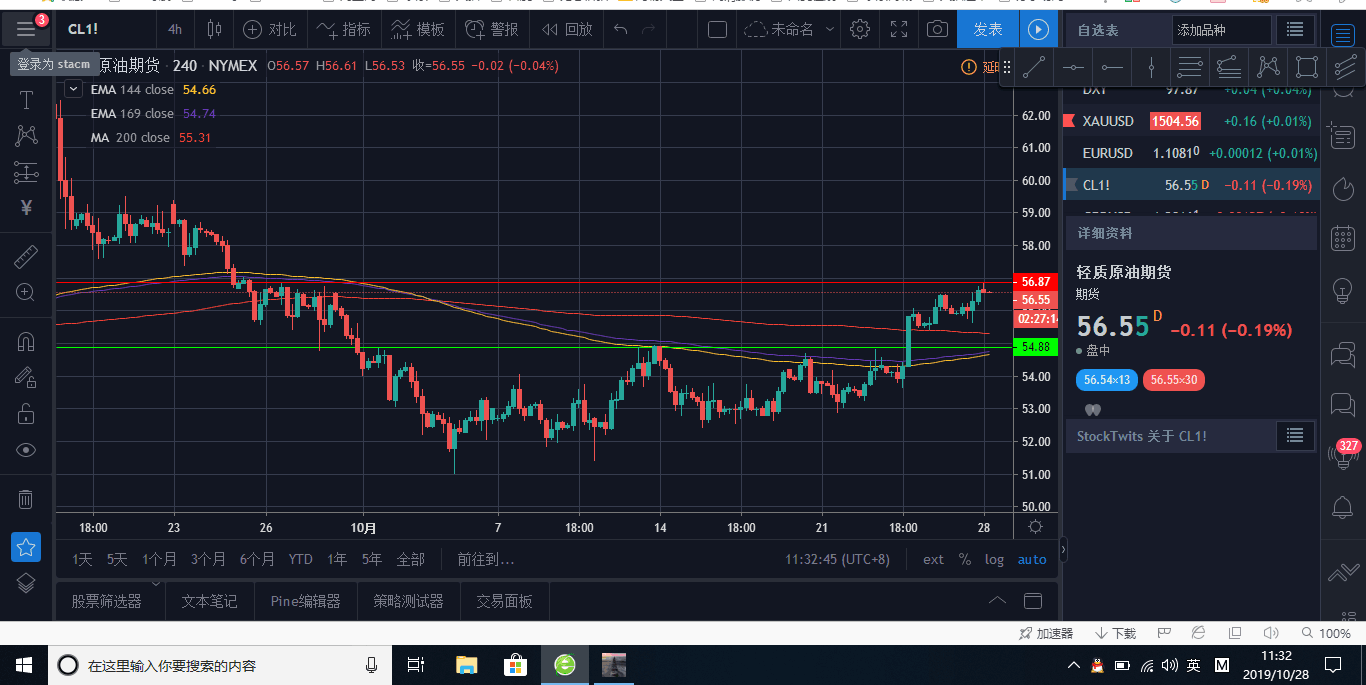Enter fullscreen mode
This screenshot has width=1366, height=685.
tap(899, 29)
